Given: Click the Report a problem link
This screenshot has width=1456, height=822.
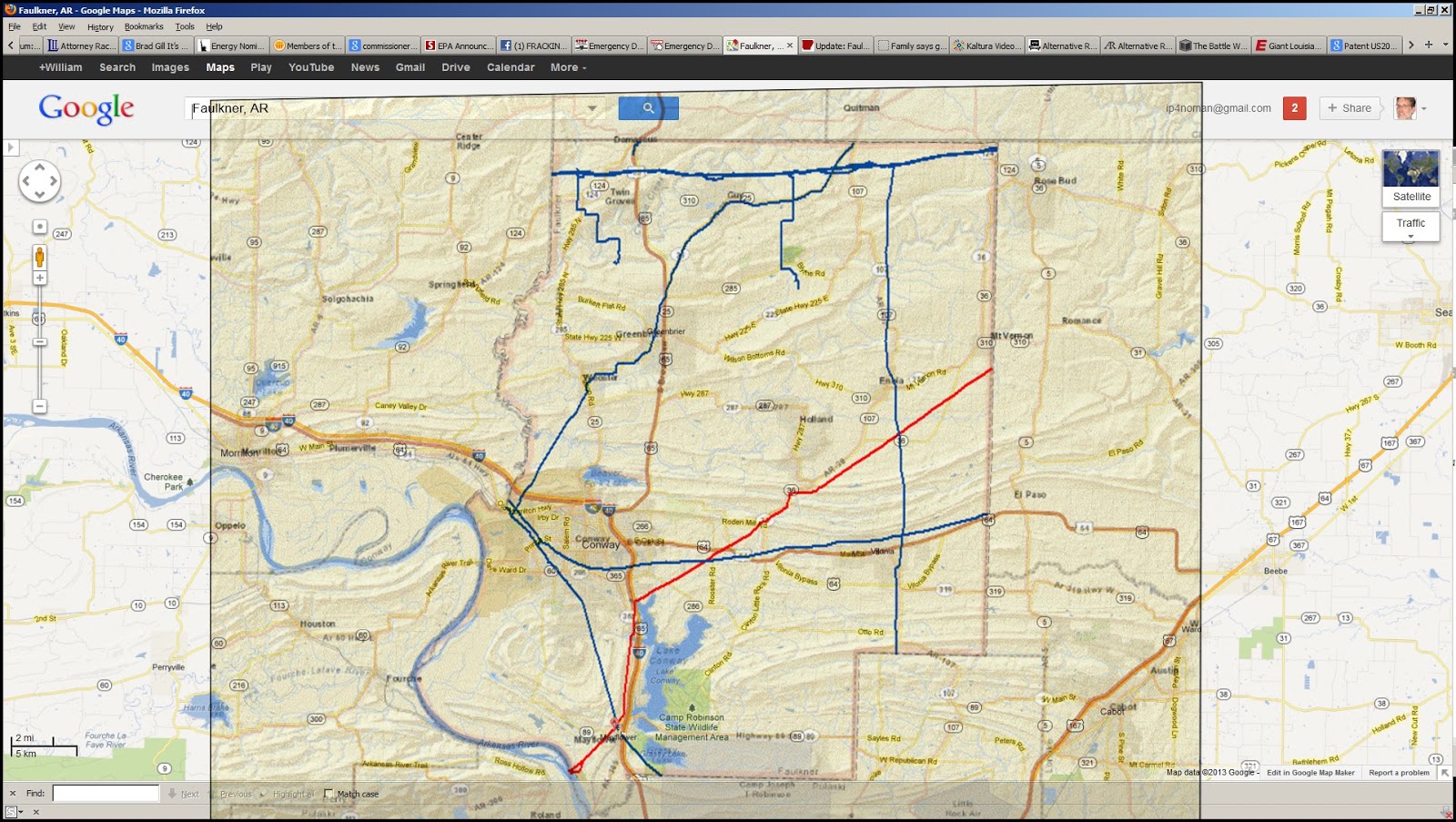Looking at the screenshot, I should tap(1399, 773).
